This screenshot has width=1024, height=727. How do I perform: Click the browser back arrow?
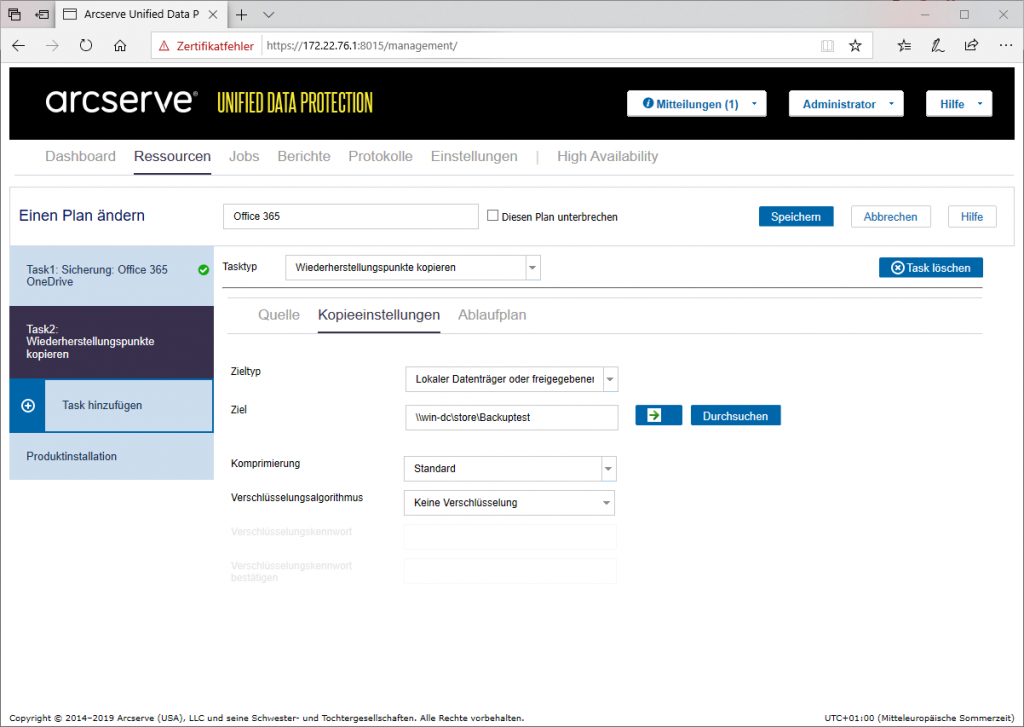click(19, 45)
